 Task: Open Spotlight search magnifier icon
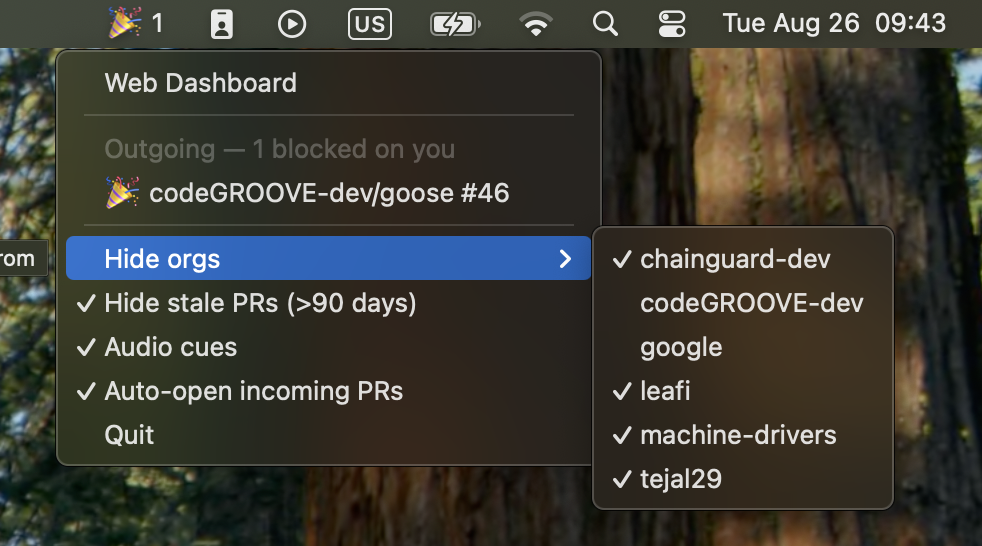pos(605,24)
